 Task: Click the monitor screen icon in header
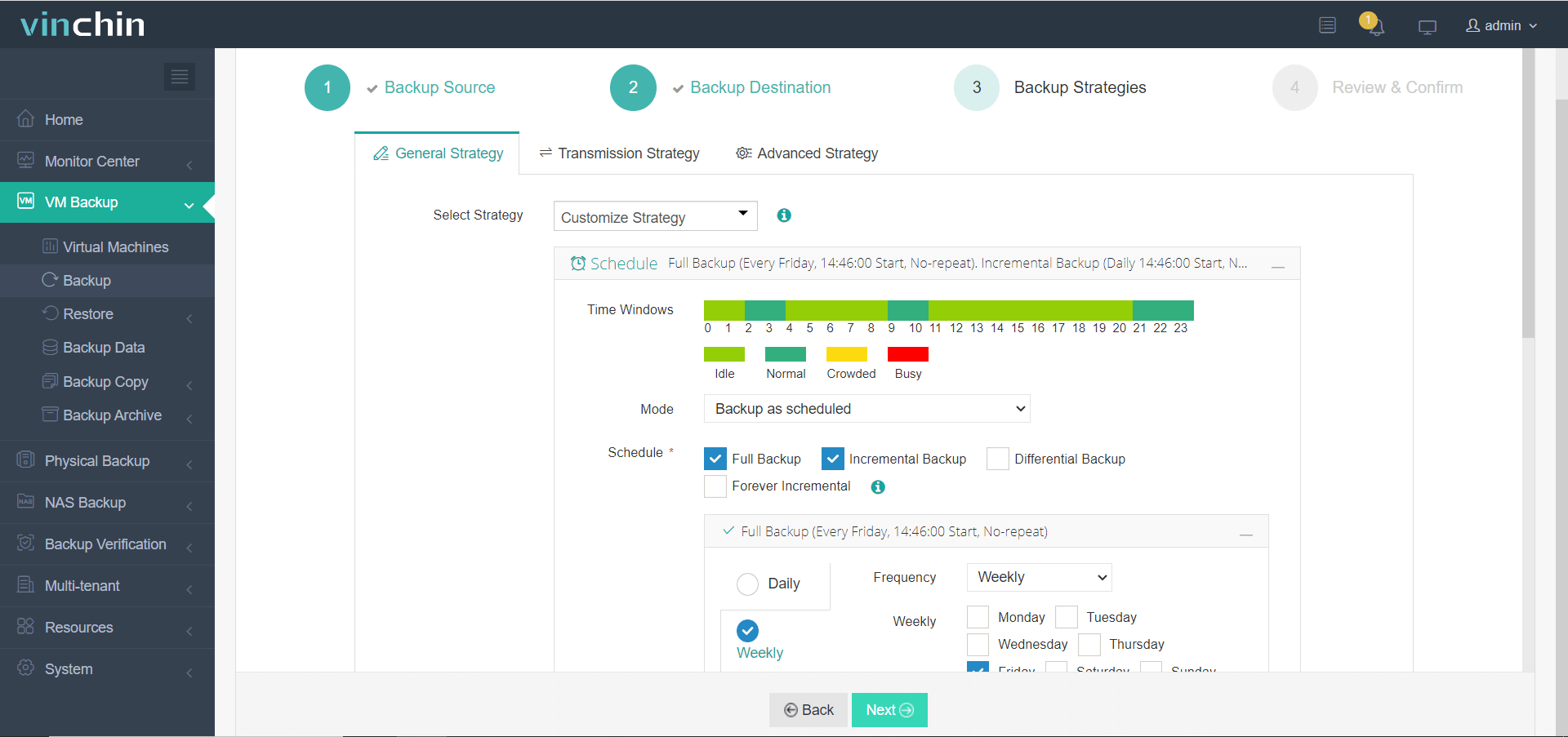click(x=1428, y=26)
